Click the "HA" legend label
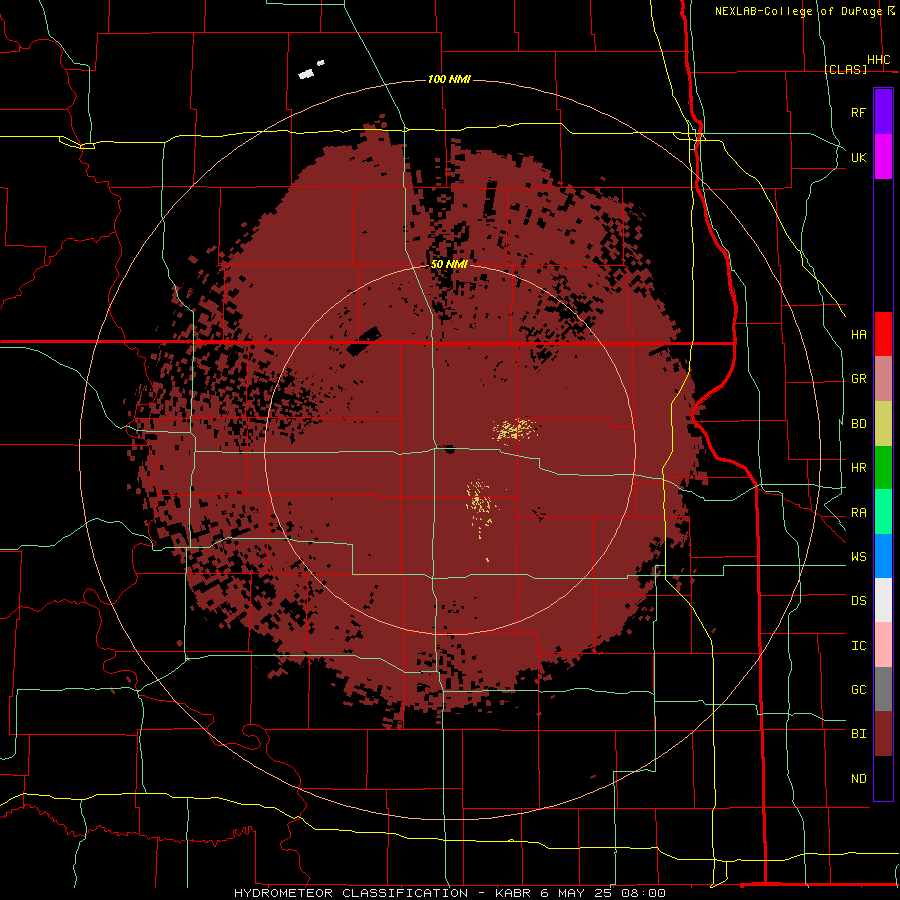This screenshot has height=900, width=900. [858, 334]
